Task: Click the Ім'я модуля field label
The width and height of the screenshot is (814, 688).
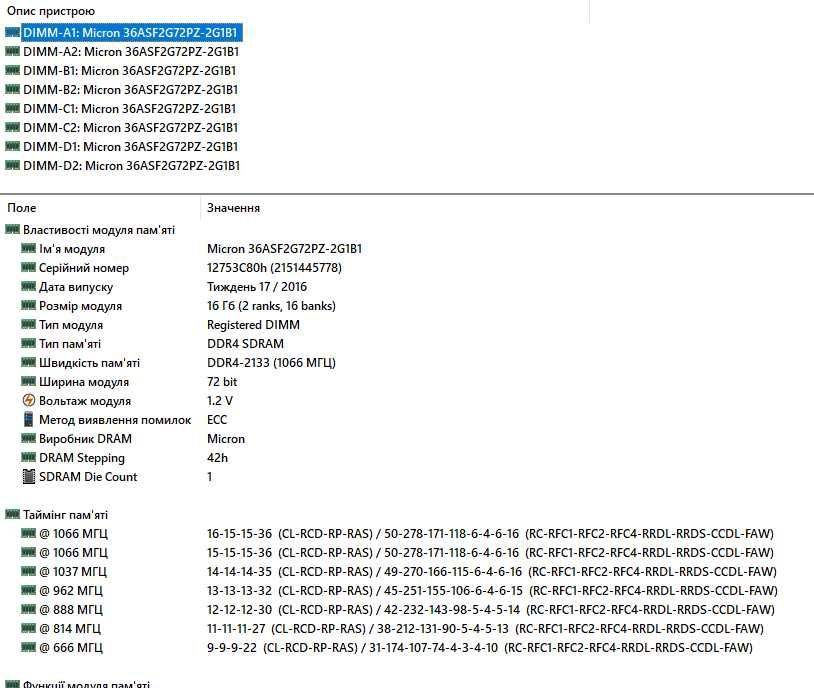Action: (72, 249)
